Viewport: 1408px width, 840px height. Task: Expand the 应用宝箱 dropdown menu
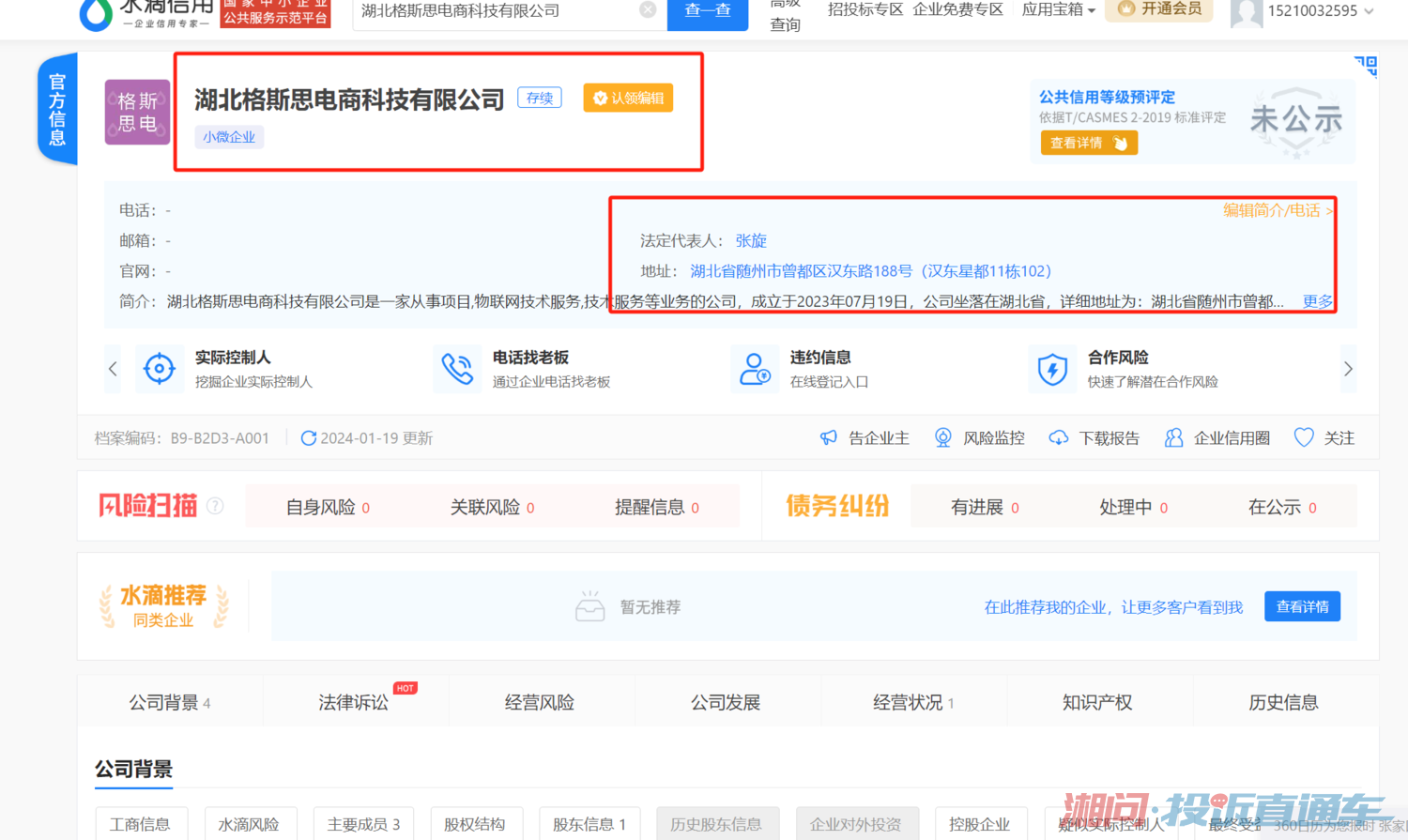click(1059, 9)
